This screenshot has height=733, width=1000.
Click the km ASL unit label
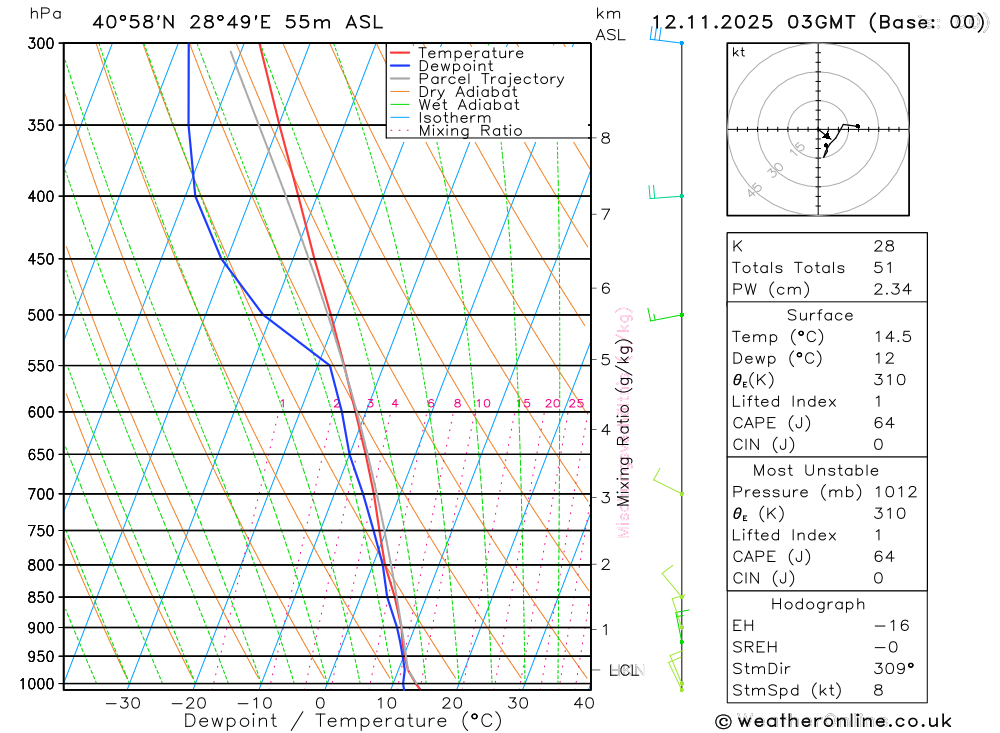tap(610, 25)
